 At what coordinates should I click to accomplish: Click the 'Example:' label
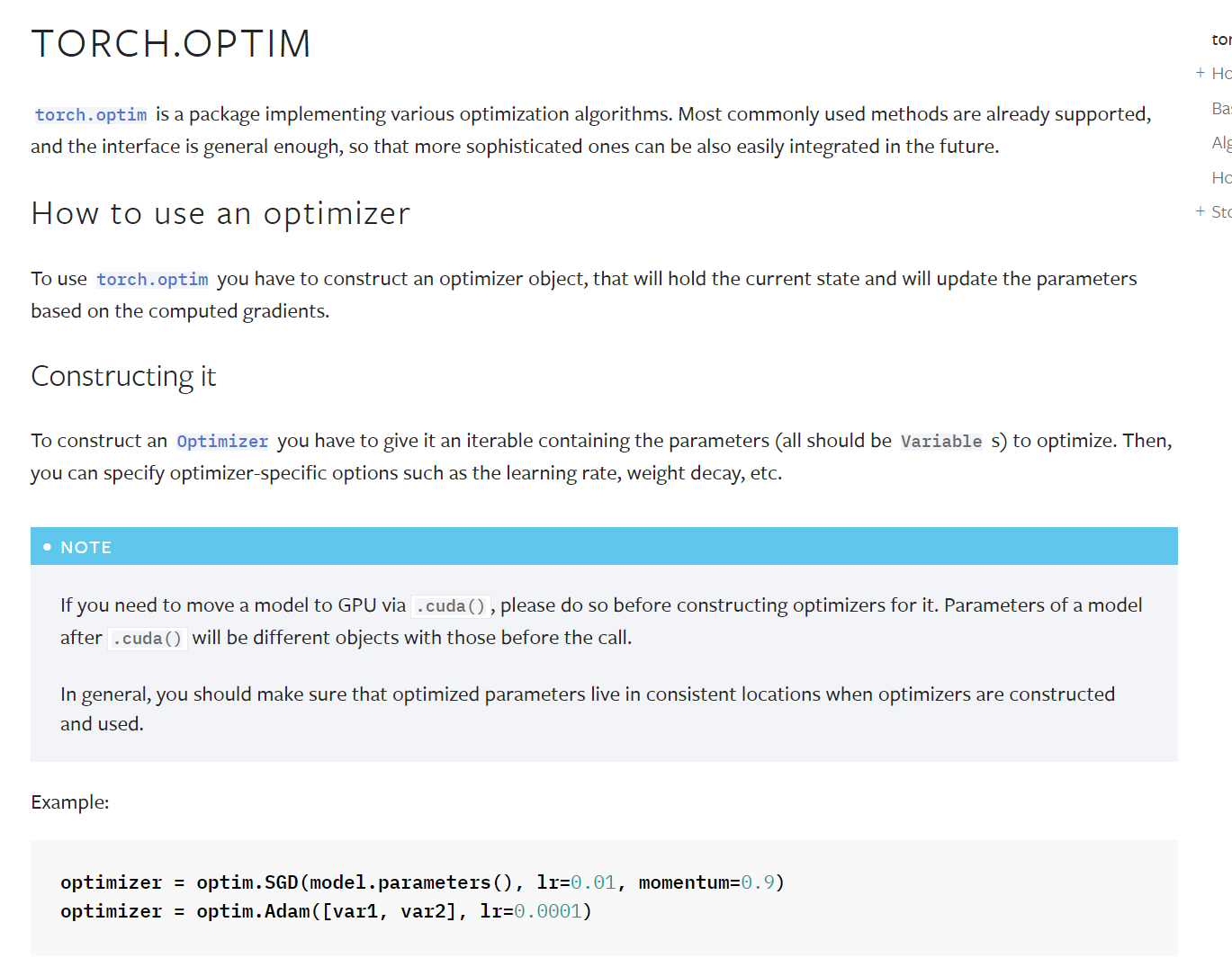point(70,802)
